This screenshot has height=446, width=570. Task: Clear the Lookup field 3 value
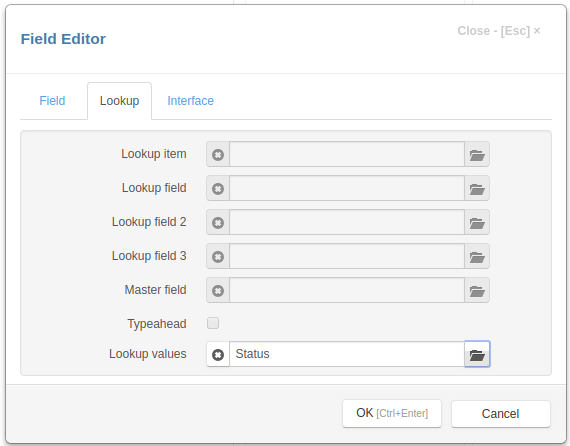(x=218, y=256)
